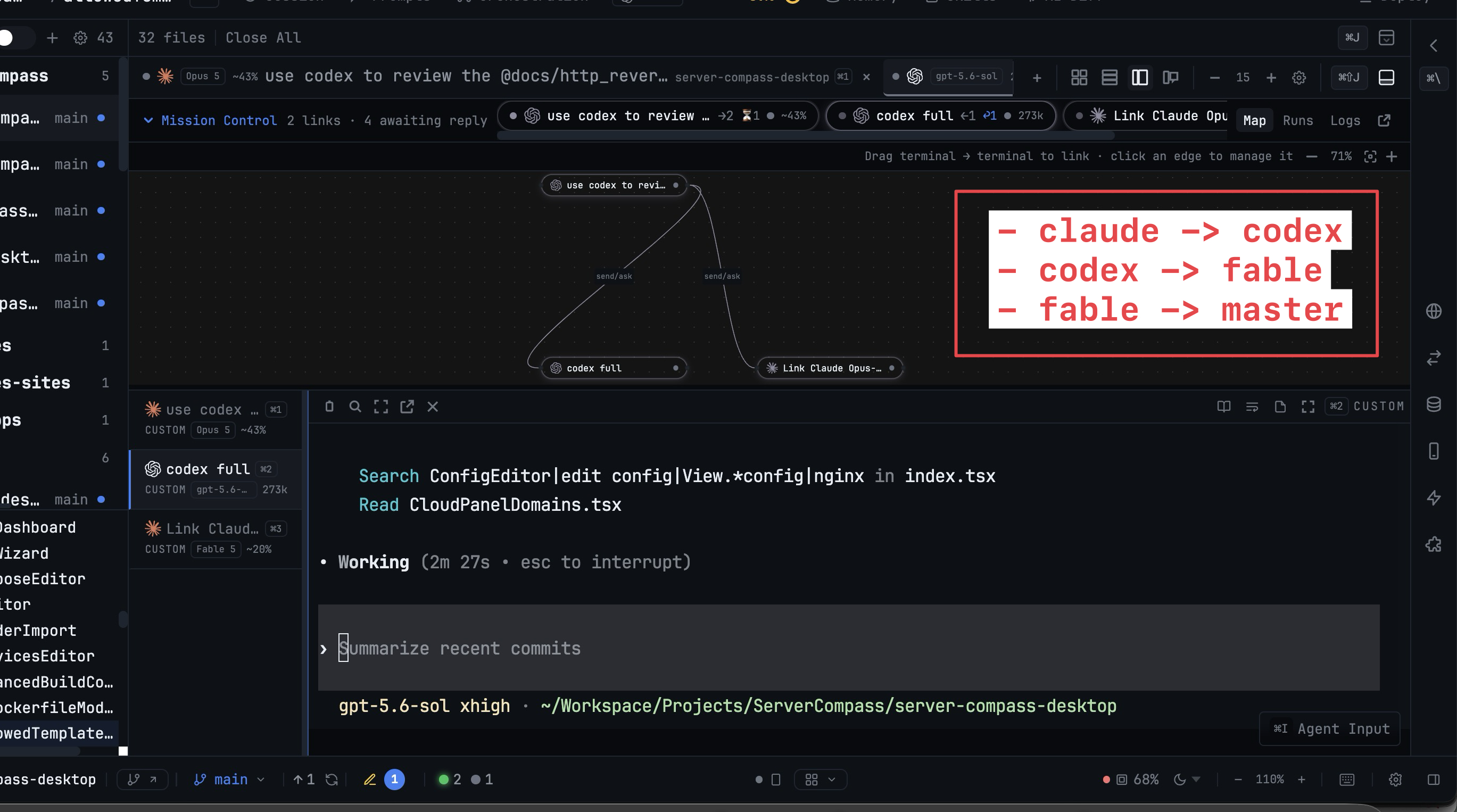
Task: Open the dropdown arrow beside the moon icon
Action: click(1196, 780)
